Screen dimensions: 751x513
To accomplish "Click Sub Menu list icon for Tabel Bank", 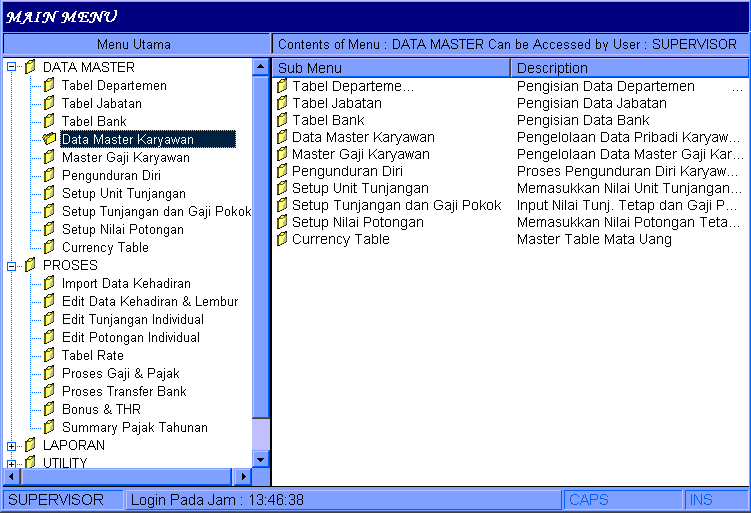I will coord(282,120).
